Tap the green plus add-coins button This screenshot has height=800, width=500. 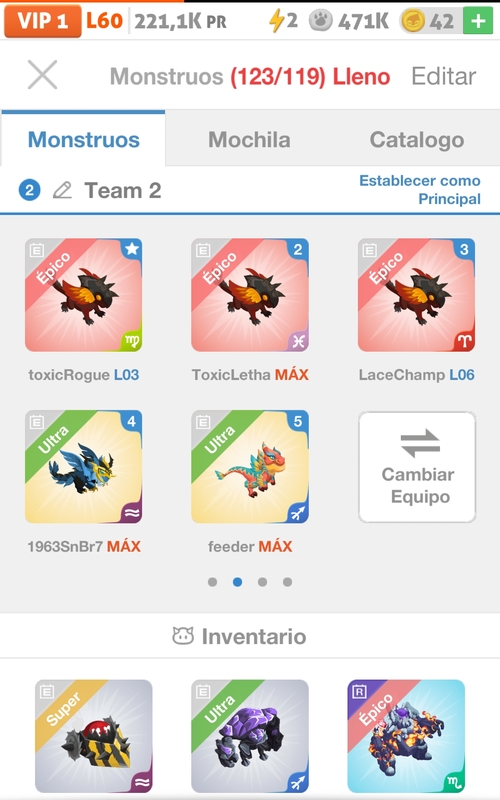[x=478, y=21]
